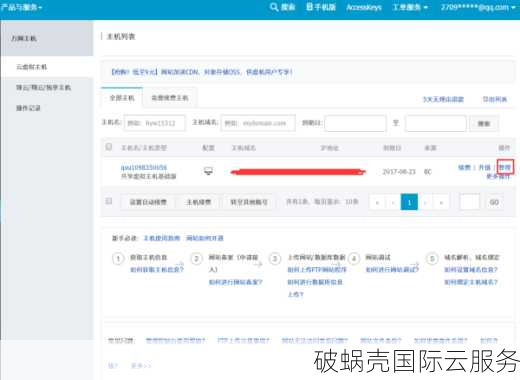Select page 1 in pagination
The width and height of the screenshot is (520, 380).
click(409, 202)
